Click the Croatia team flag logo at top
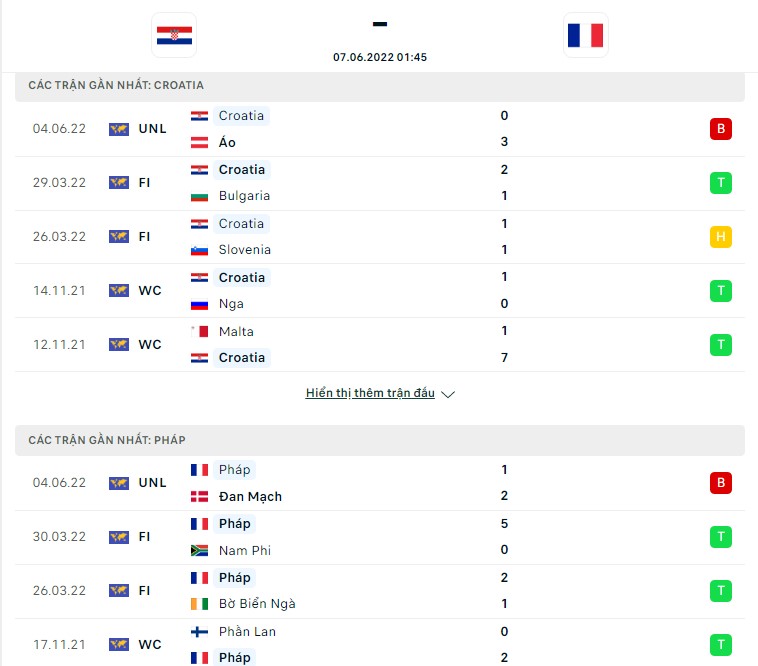Screen dimensions: 758x666 (174, 35)
